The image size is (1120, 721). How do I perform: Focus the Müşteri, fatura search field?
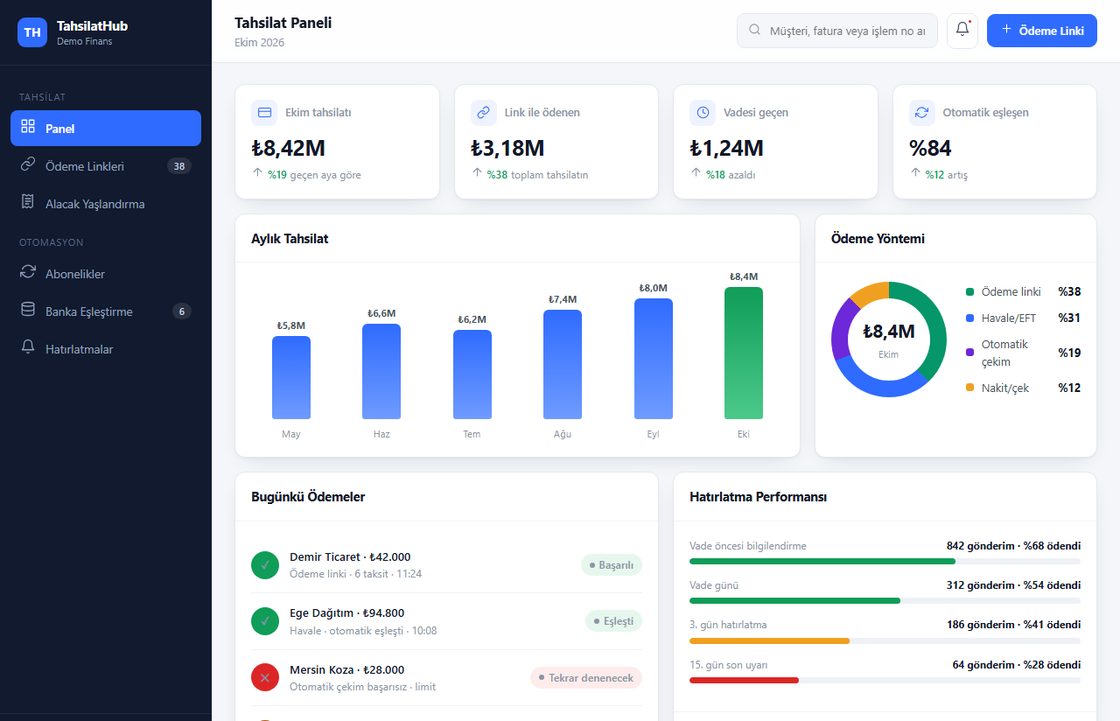[x=836, y=31]
